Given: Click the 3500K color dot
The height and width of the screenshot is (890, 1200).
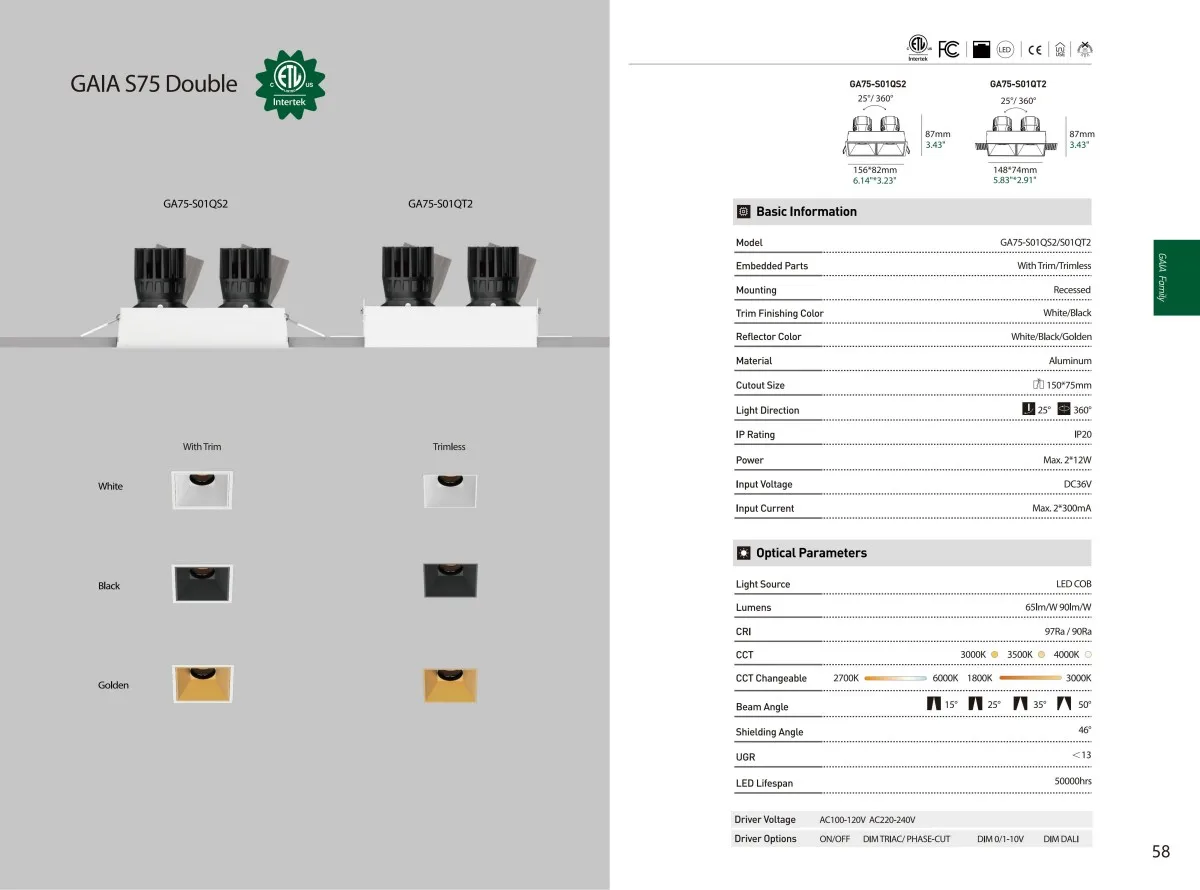Looking at the screenshot, I should [1041, 654].
